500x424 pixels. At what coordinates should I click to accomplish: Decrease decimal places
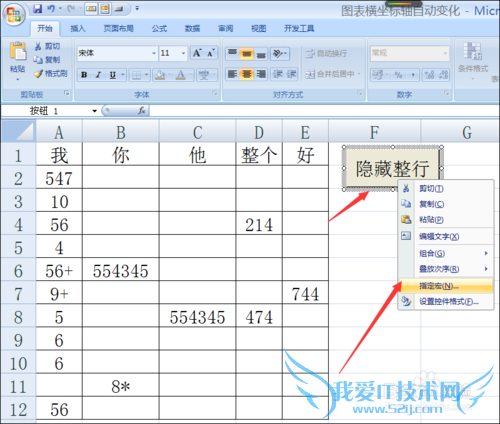443,75
